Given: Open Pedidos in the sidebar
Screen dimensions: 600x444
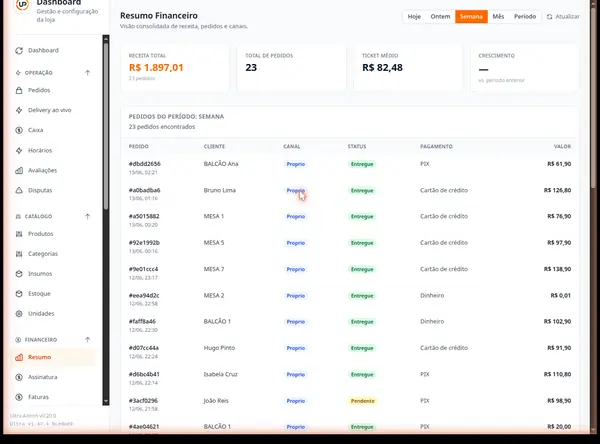Looking at the screenshot, I should [39, 90].
